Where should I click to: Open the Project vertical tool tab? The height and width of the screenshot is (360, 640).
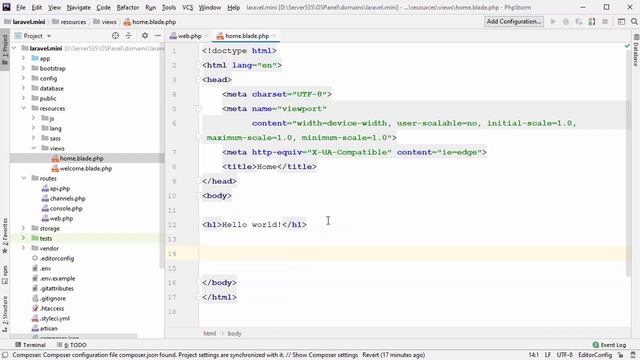(x=4, y=49)
